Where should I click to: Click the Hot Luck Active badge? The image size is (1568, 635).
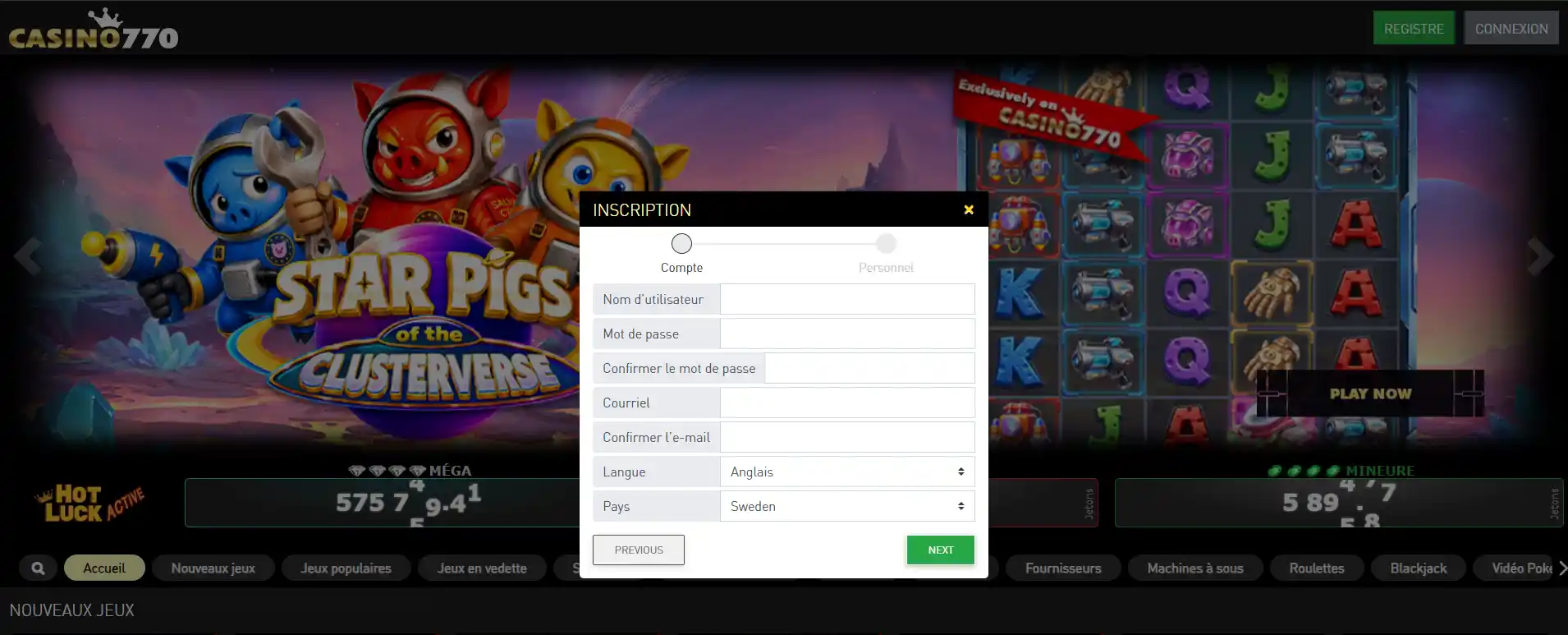(89, 503)
